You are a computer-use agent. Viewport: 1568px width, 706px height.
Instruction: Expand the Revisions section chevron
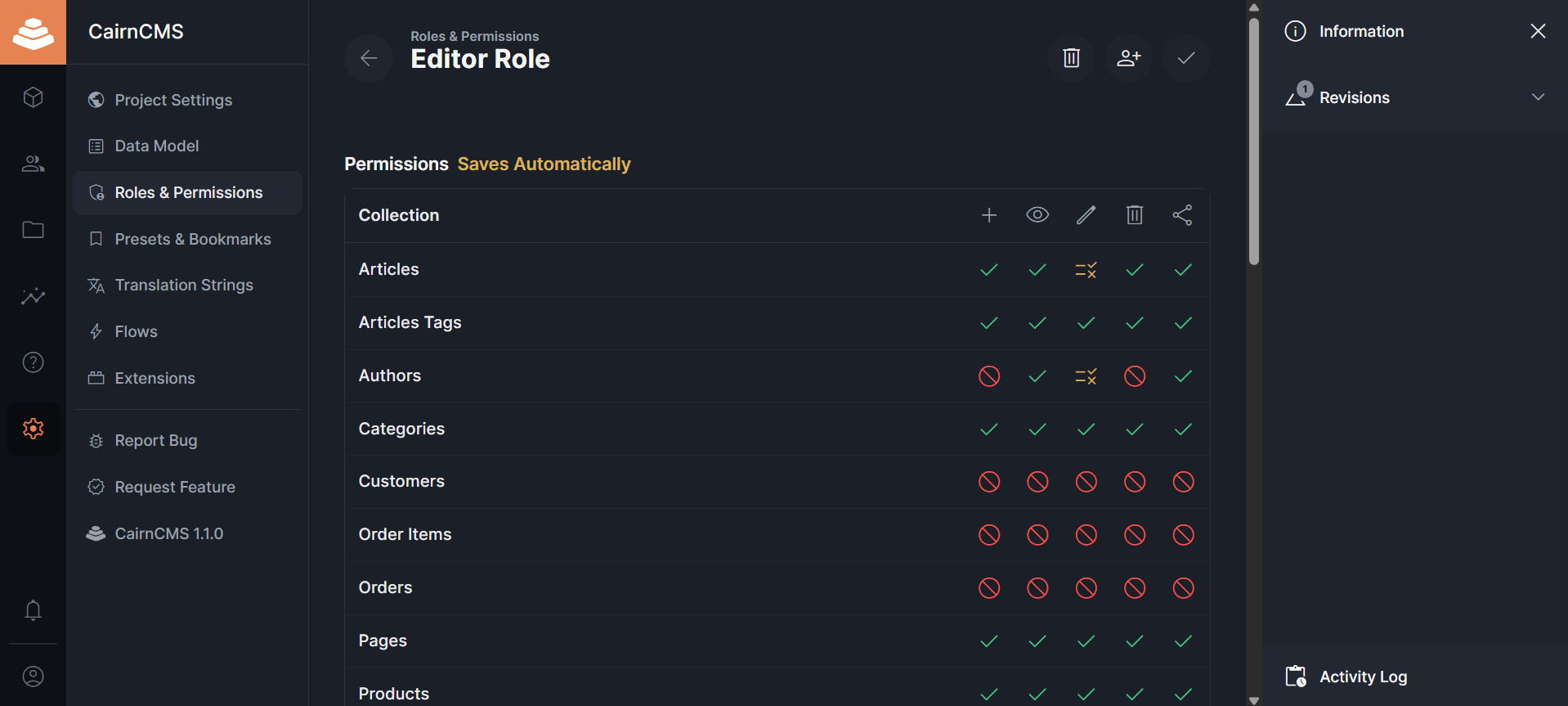click(x=1538, y=97)
